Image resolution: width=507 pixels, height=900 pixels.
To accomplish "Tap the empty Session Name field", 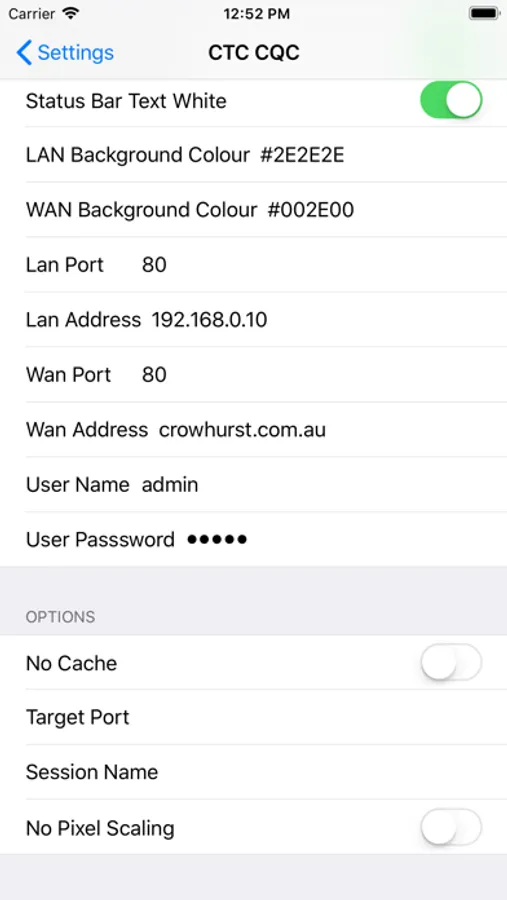I will click(253, 772).
